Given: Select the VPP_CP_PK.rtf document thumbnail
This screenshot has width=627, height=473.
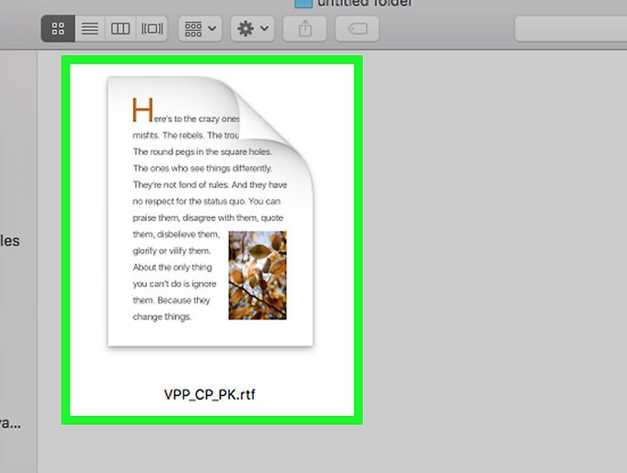Looking at the screenshot, I should 210,211.
